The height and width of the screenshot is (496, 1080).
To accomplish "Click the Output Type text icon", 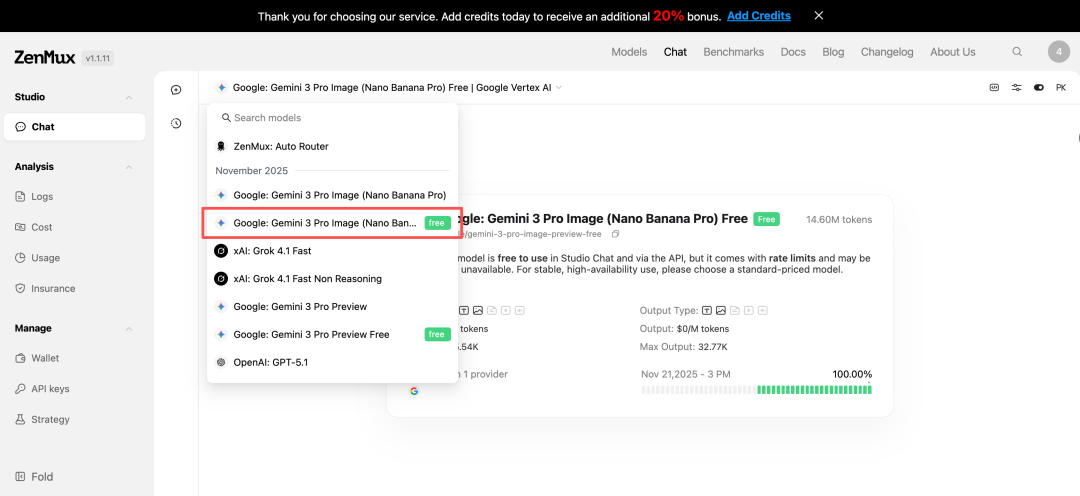I will pos(707,311).
